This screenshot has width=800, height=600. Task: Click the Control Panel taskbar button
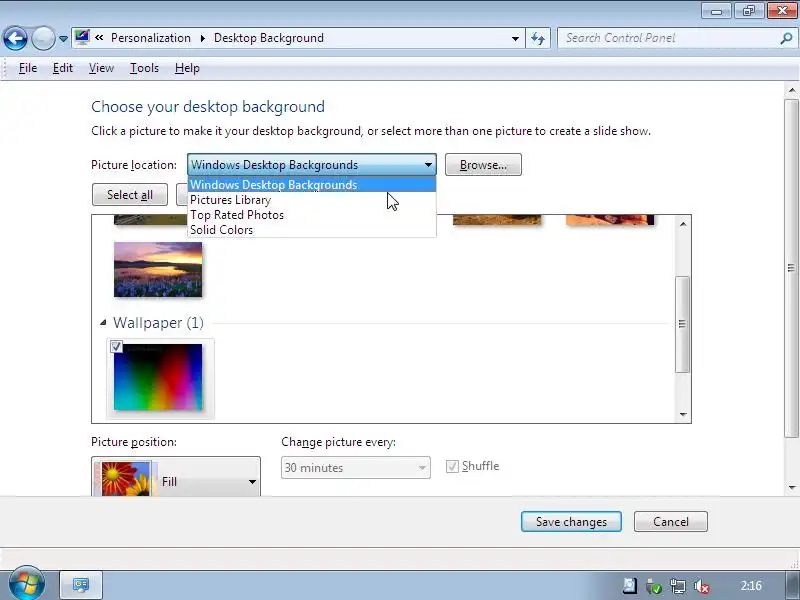pos(81,585)
